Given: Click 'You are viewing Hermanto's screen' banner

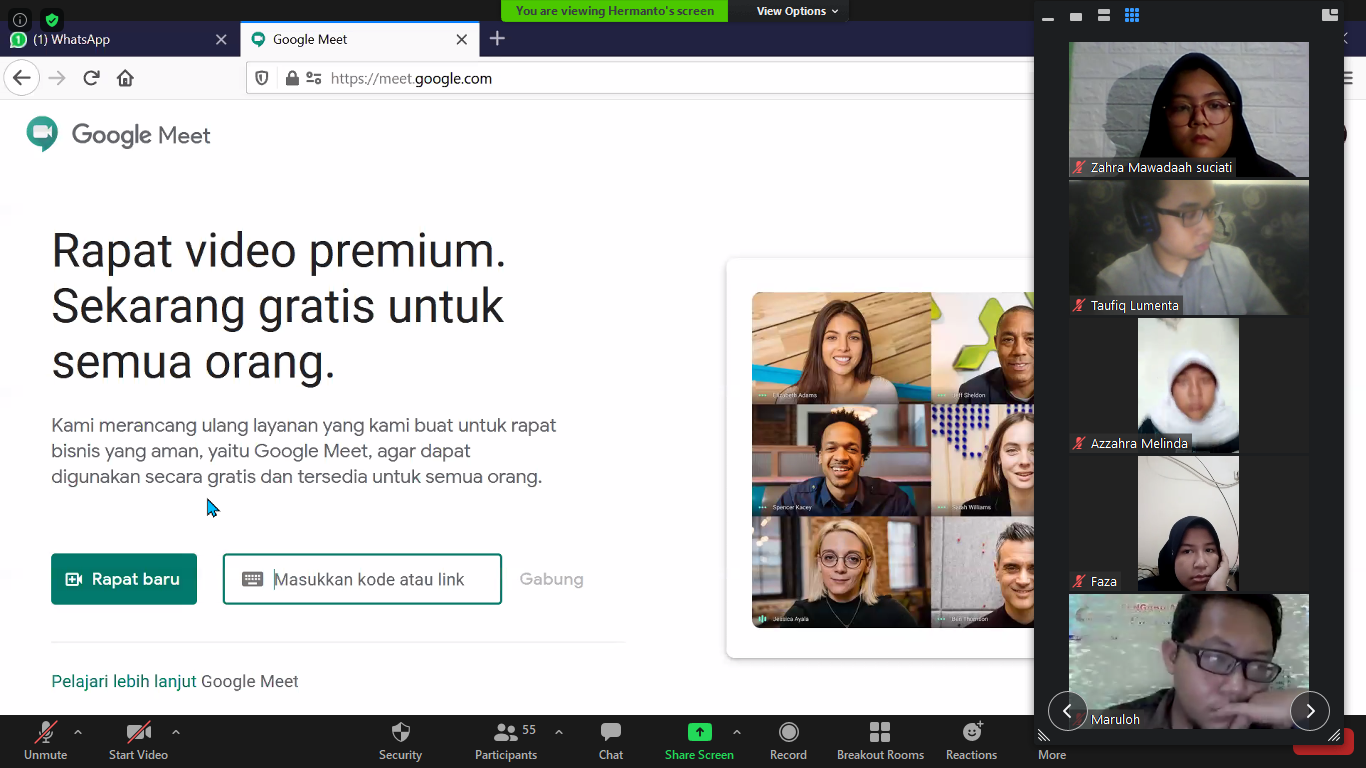Looking at the screenshot, I should point(615,11).
